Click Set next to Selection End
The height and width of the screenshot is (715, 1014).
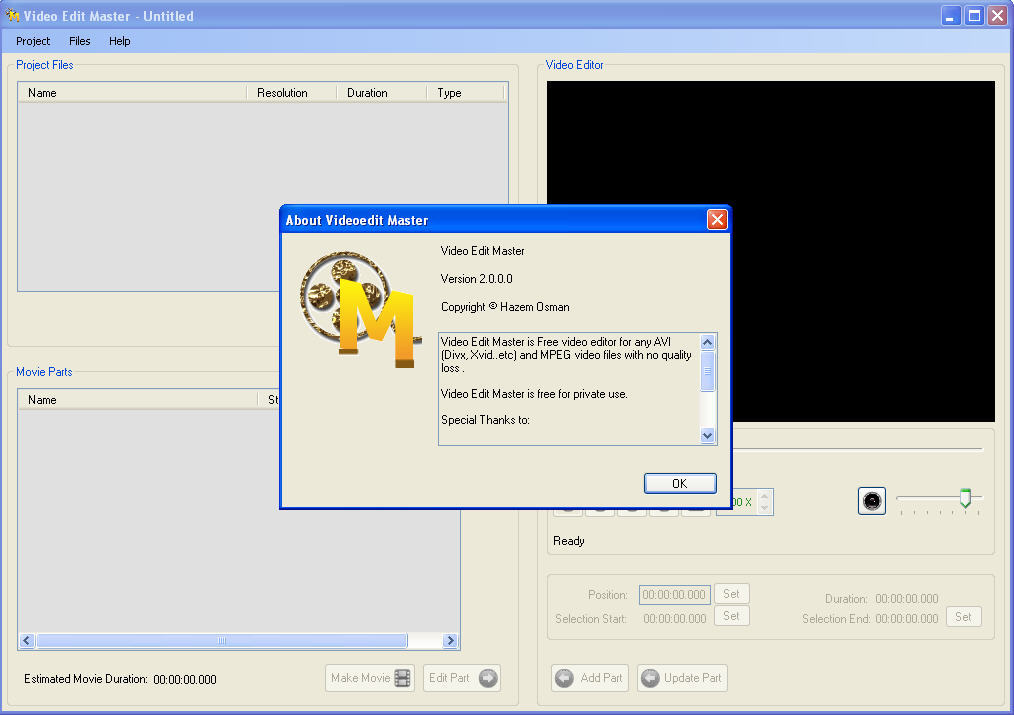click(963, 616)
